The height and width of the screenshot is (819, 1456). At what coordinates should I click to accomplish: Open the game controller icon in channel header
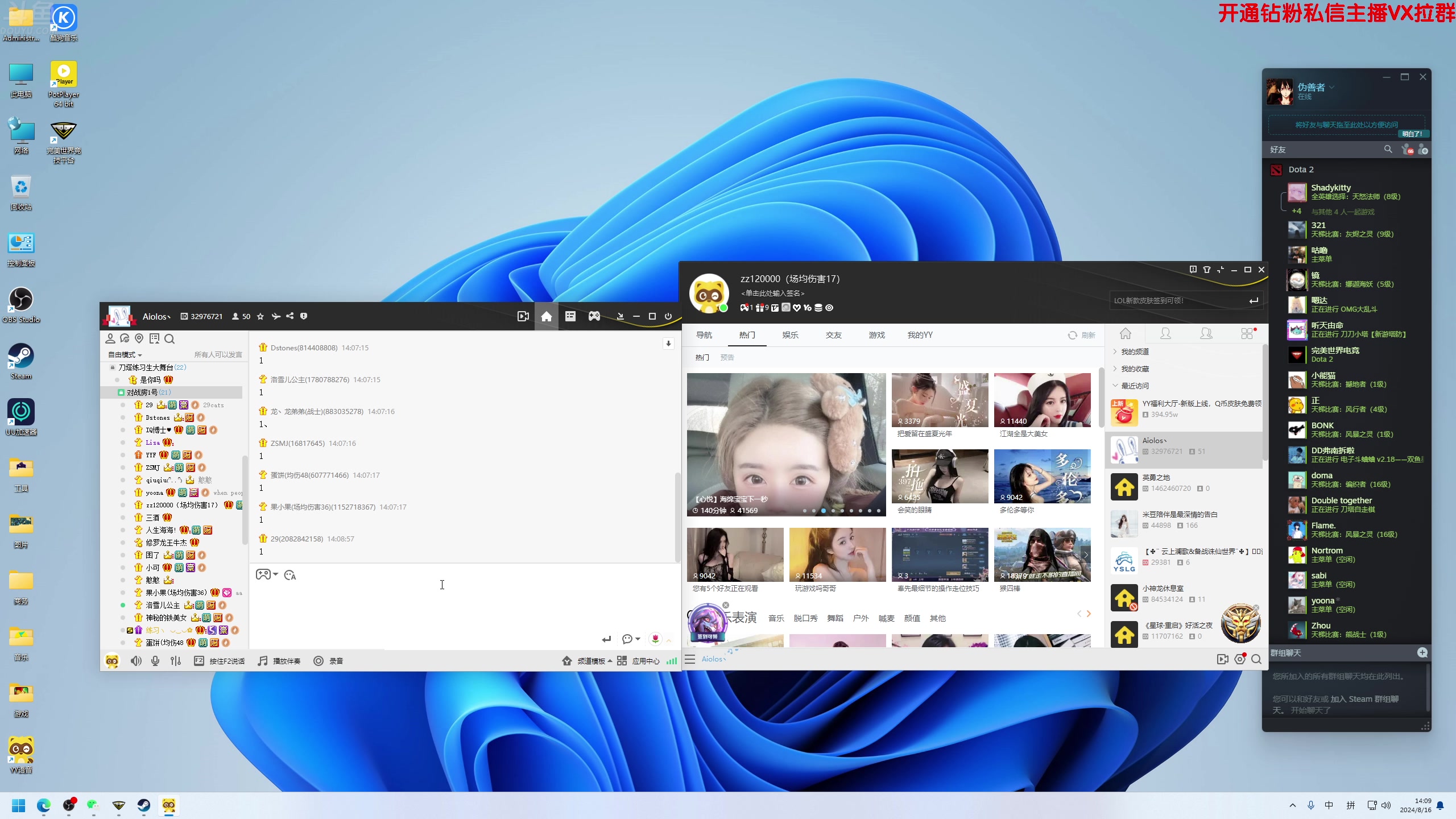(x=594, y=316)
